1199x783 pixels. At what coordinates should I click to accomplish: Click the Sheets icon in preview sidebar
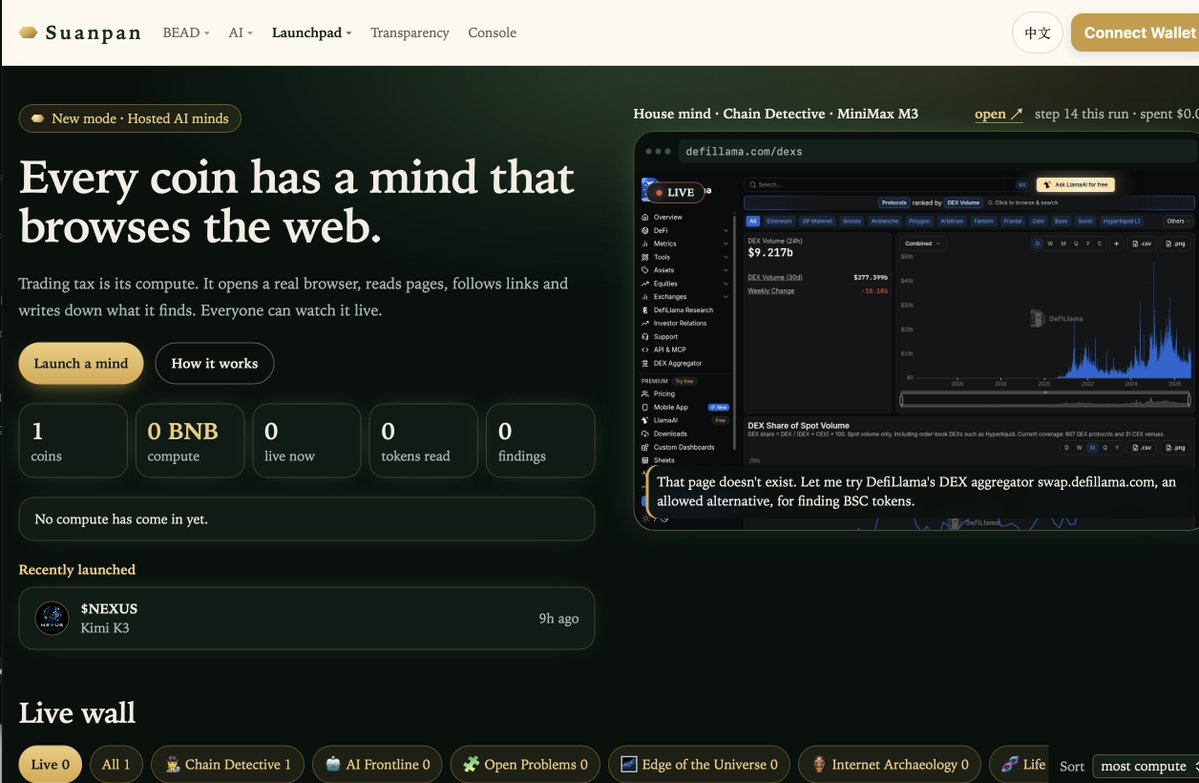click(645, 460)
